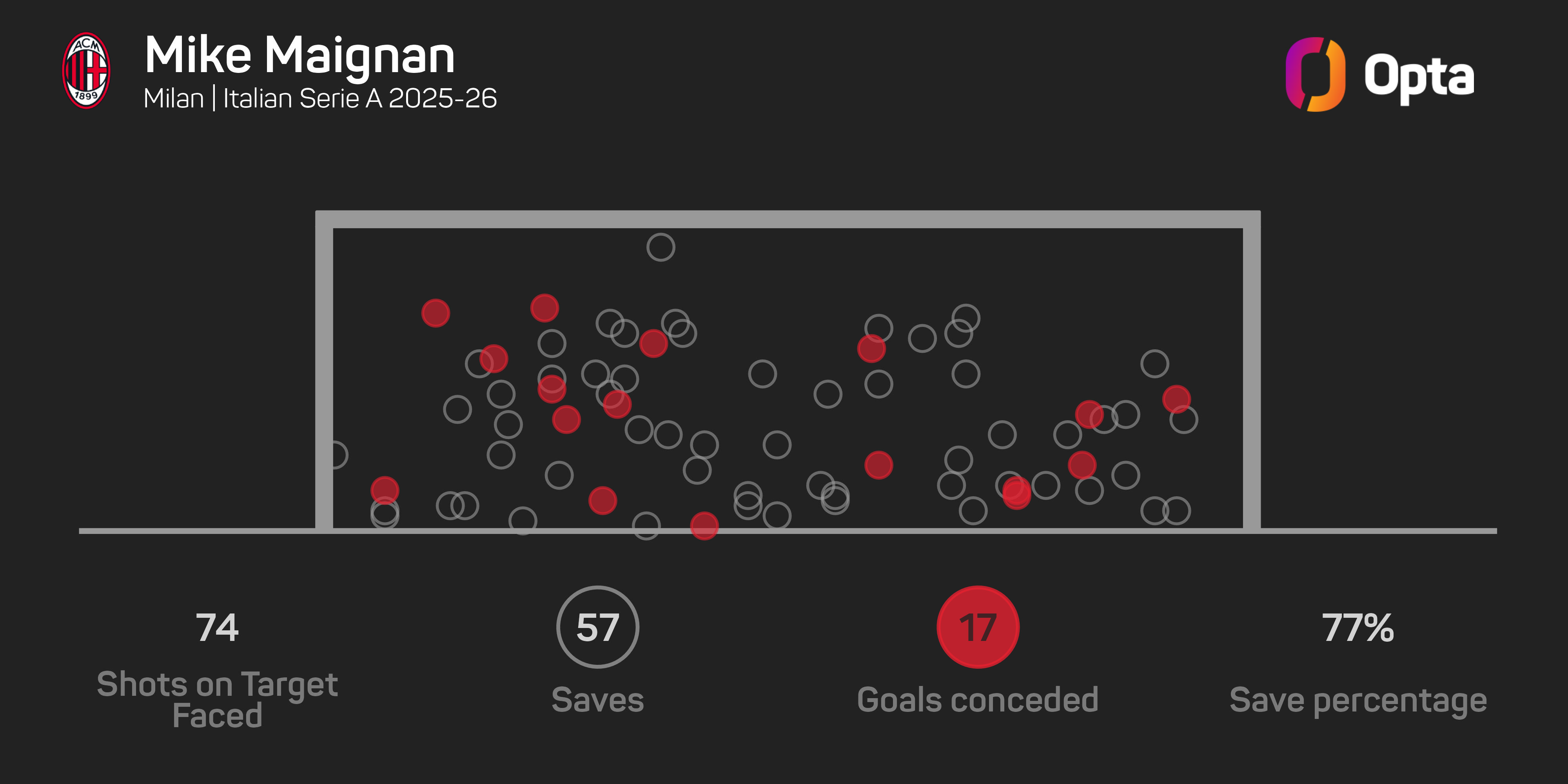Click the highest save circle near the crossbar
This screenshot has width=1568, height=784.
pos(661,247)
